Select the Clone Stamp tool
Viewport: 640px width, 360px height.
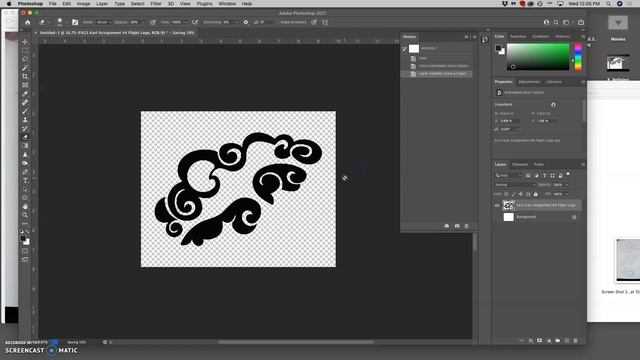25,120
